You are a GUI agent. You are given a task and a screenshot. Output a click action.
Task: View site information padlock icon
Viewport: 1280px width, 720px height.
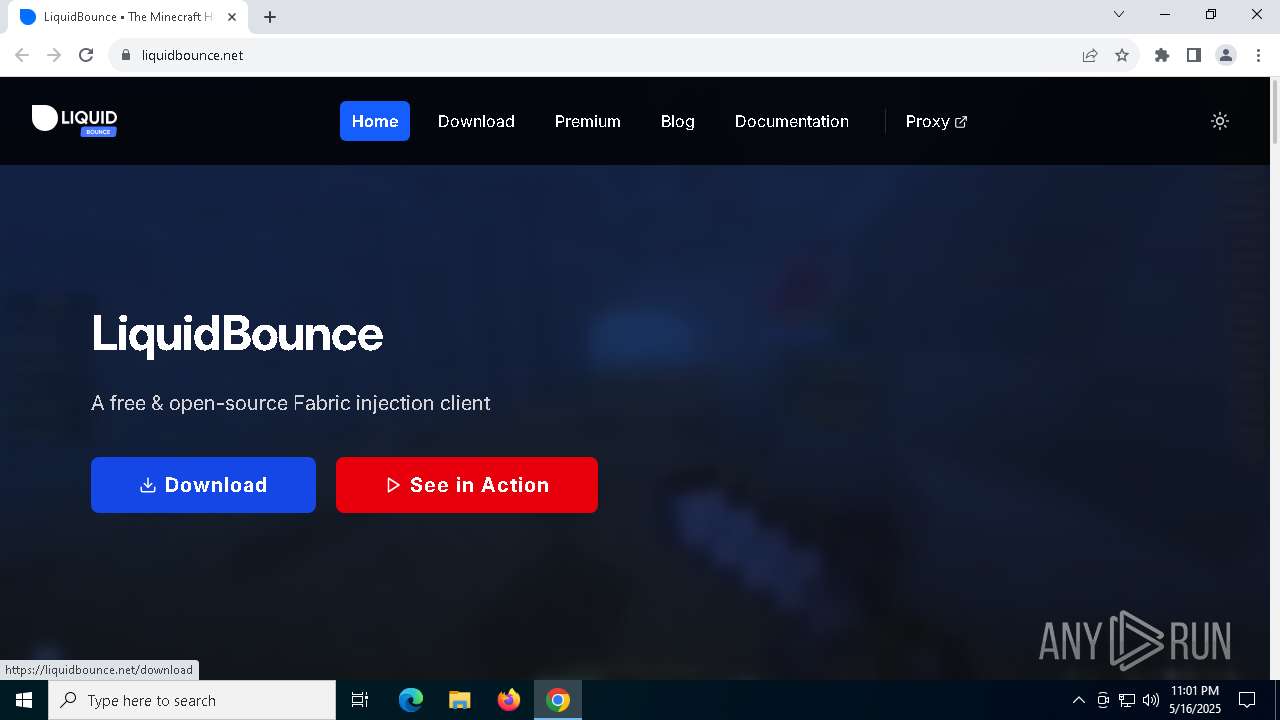click(x=126, y=55)
